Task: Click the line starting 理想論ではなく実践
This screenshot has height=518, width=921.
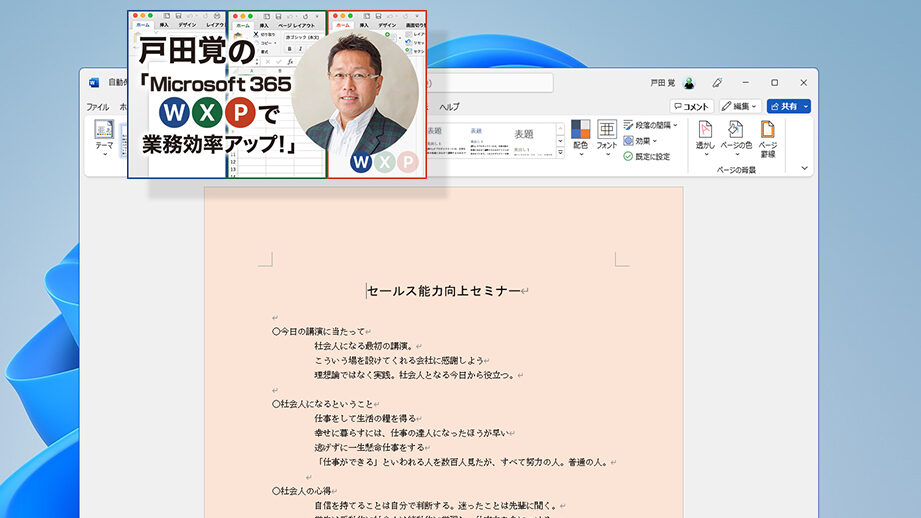Action: coord(415,375)
